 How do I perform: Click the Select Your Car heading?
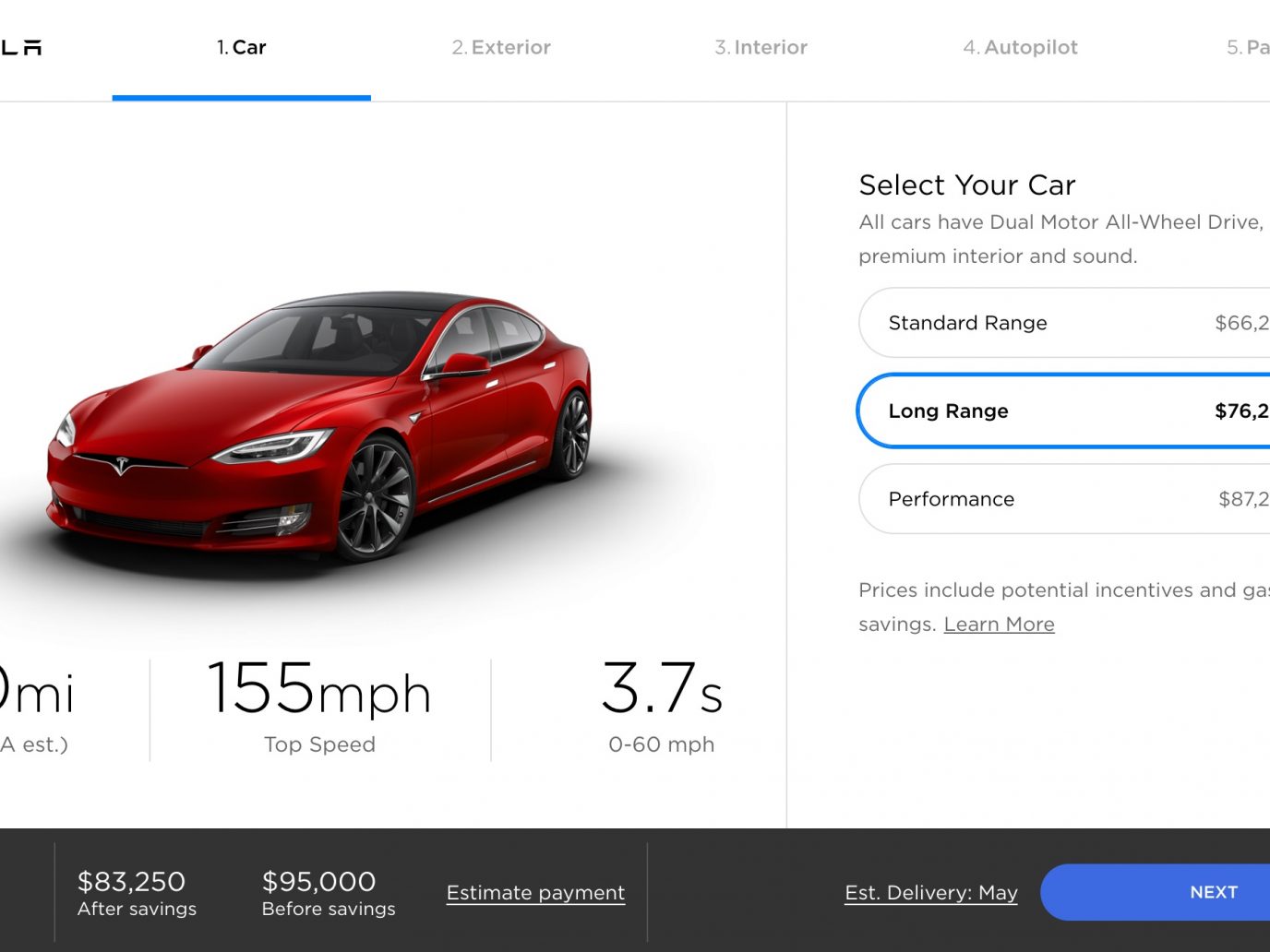tap(967, 184)
